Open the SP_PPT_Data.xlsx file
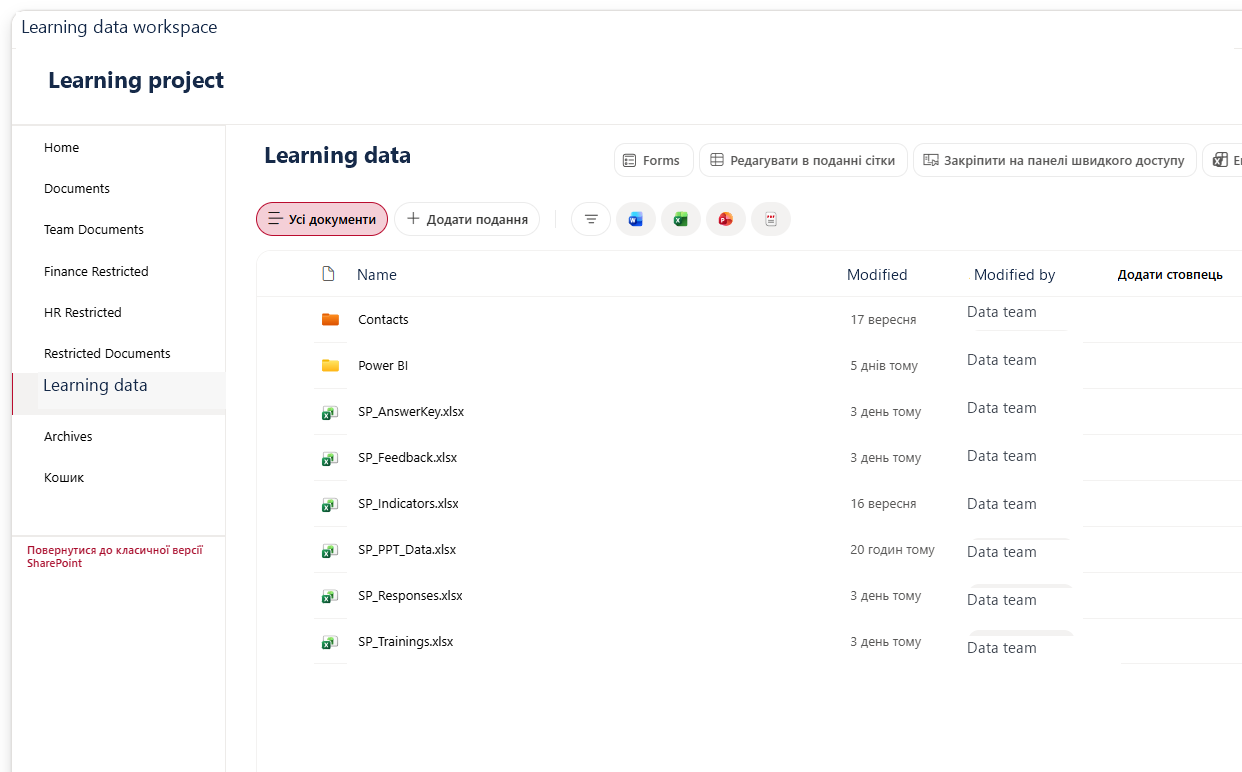Image resolution: width=1242 pixels, height=772 pixels. pyautogui.click(x=407, y=550)
